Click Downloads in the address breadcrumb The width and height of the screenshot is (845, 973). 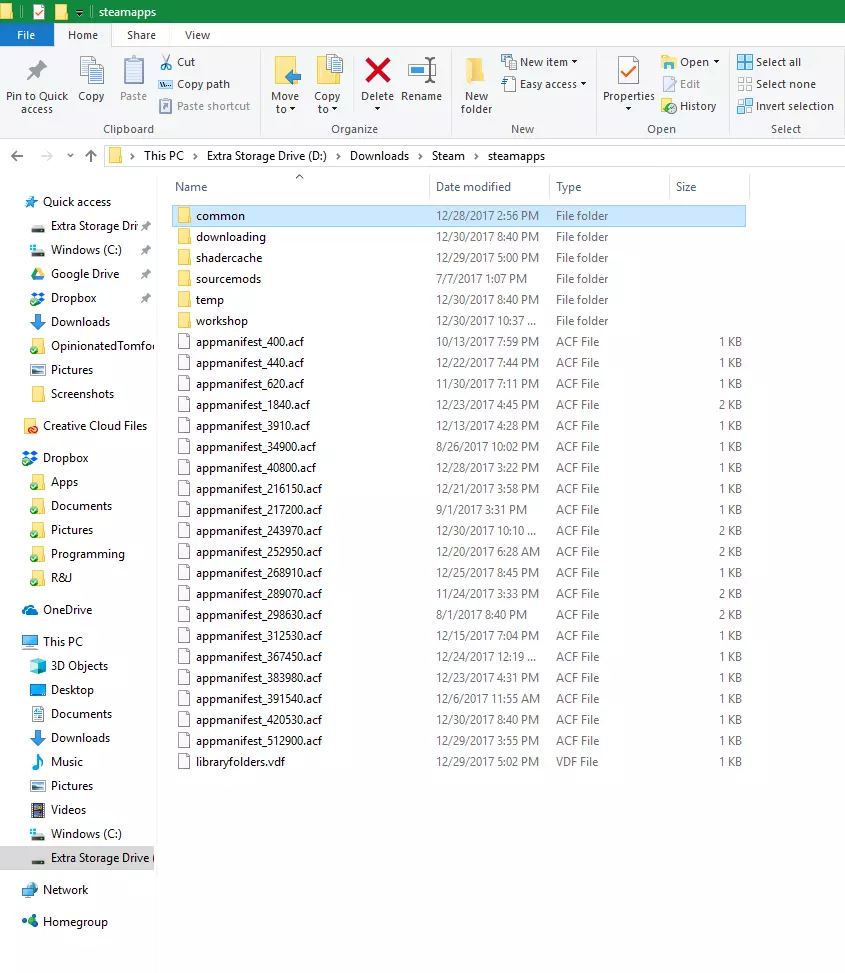coord(379,156)
